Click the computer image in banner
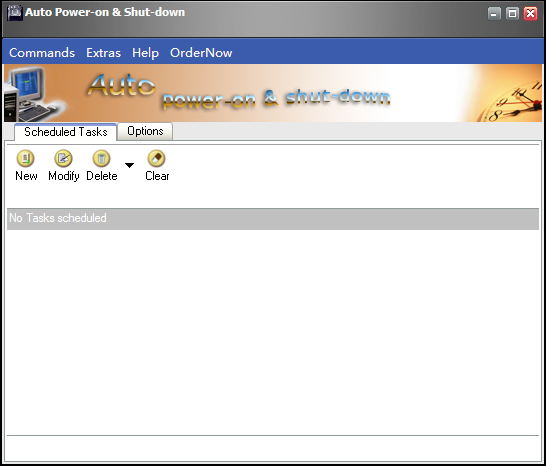This screenshot has height=466, width=546. [x=32, y=94]
